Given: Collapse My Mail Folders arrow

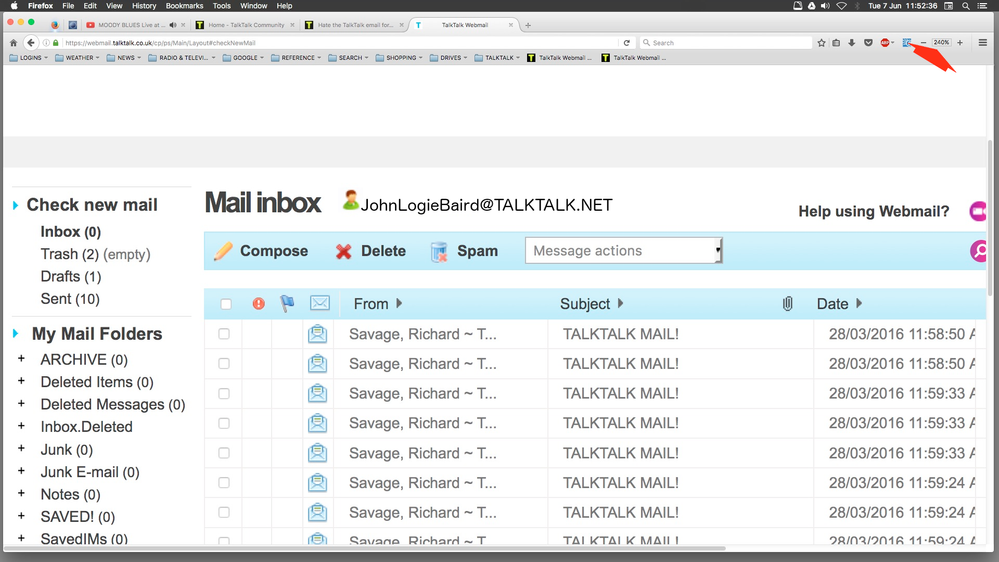Looking at the screenshot, I should [x=15, y=333].
